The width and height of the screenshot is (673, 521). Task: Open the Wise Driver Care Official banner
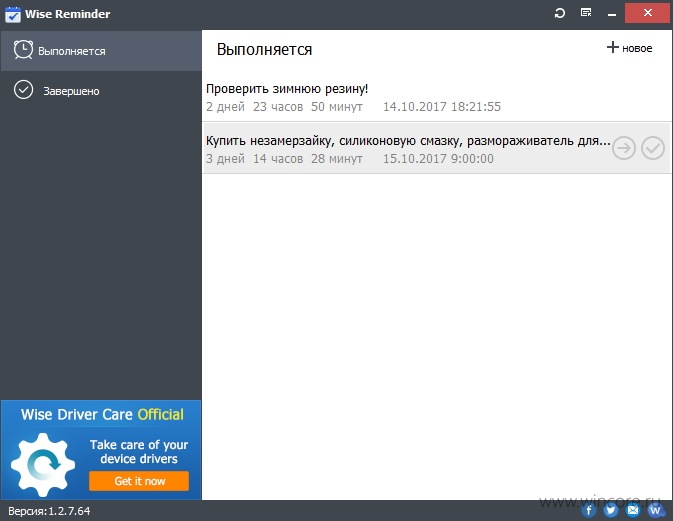tap(101, 450)
